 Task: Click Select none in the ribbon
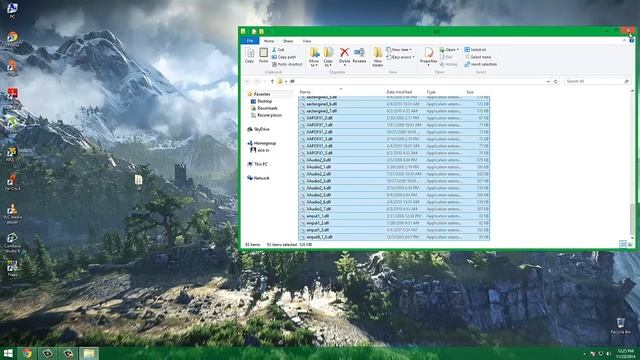coord(478,57)
